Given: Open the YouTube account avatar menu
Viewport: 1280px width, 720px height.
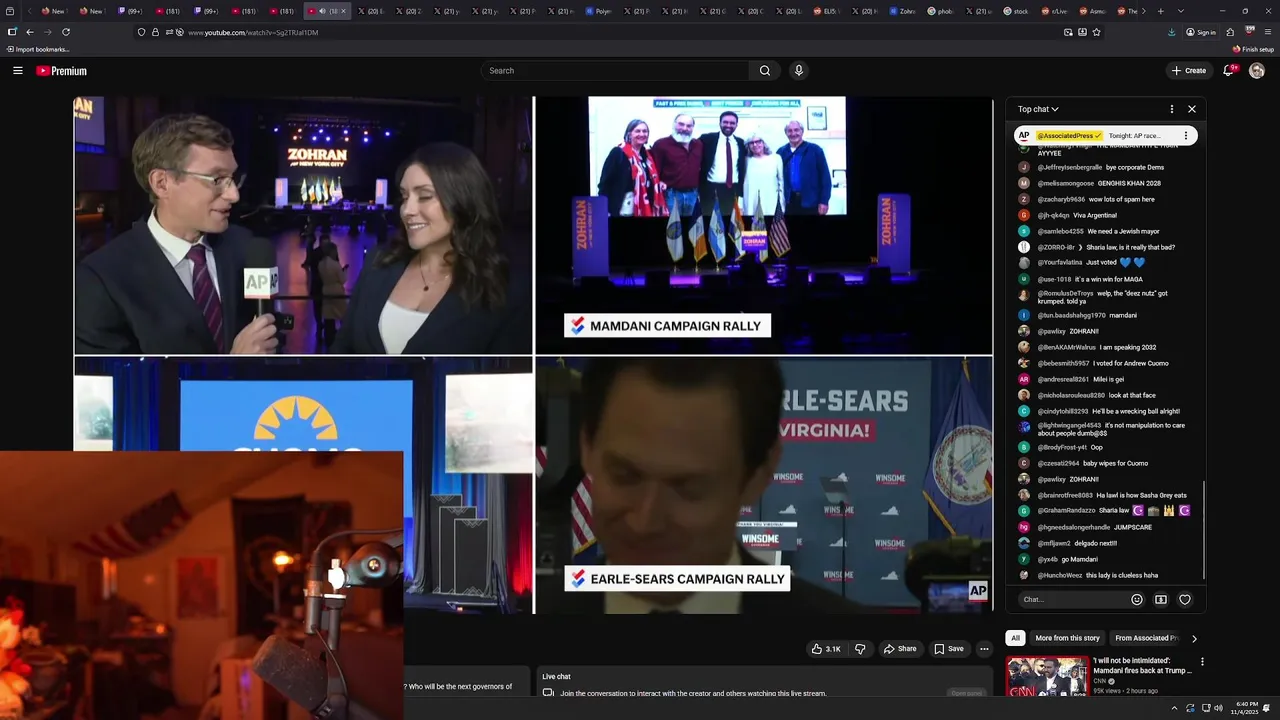Looking at the screenshot, I should (x=1257, y=71).
